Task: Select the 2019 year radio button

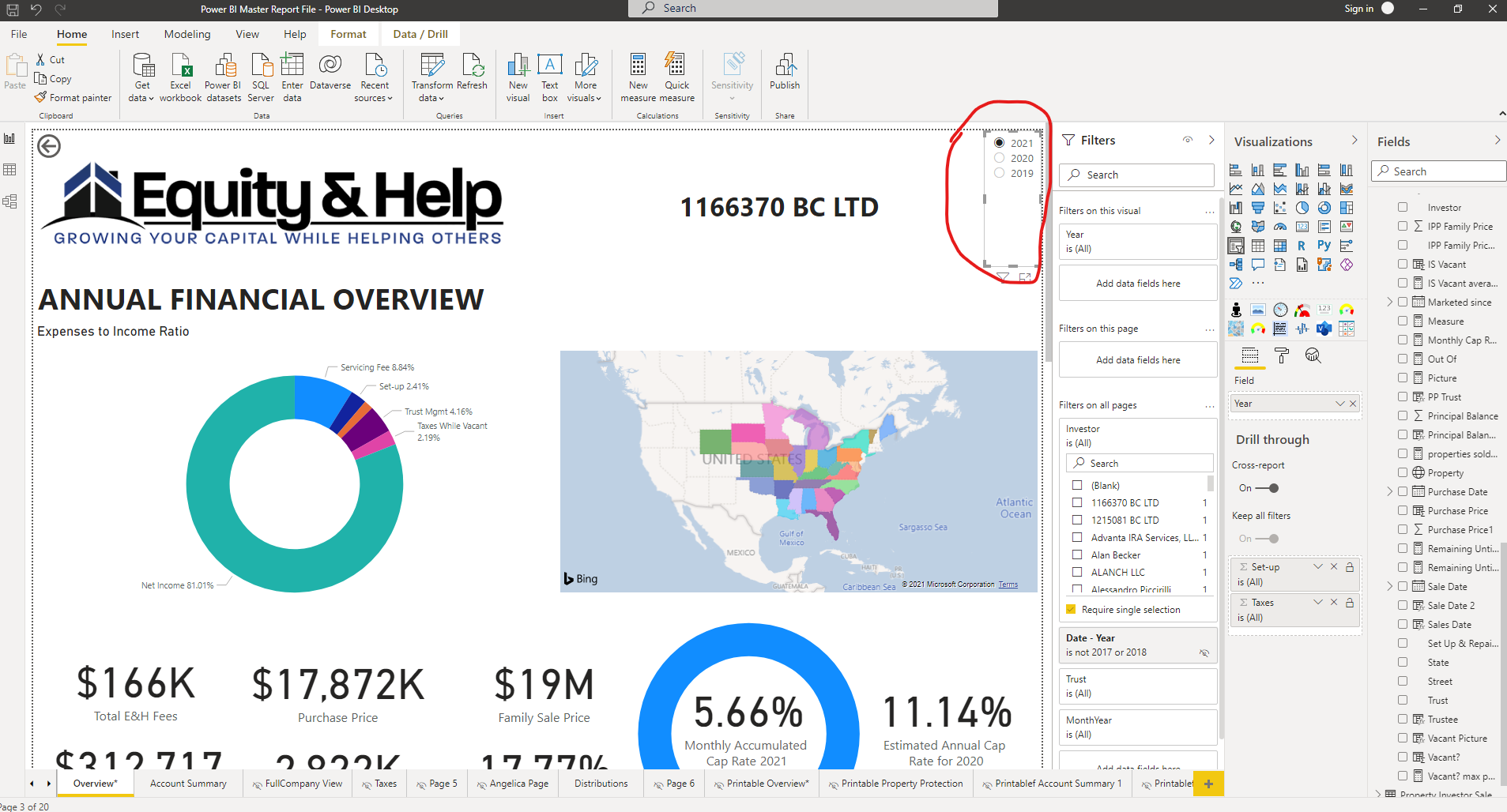Action: 1000,173
